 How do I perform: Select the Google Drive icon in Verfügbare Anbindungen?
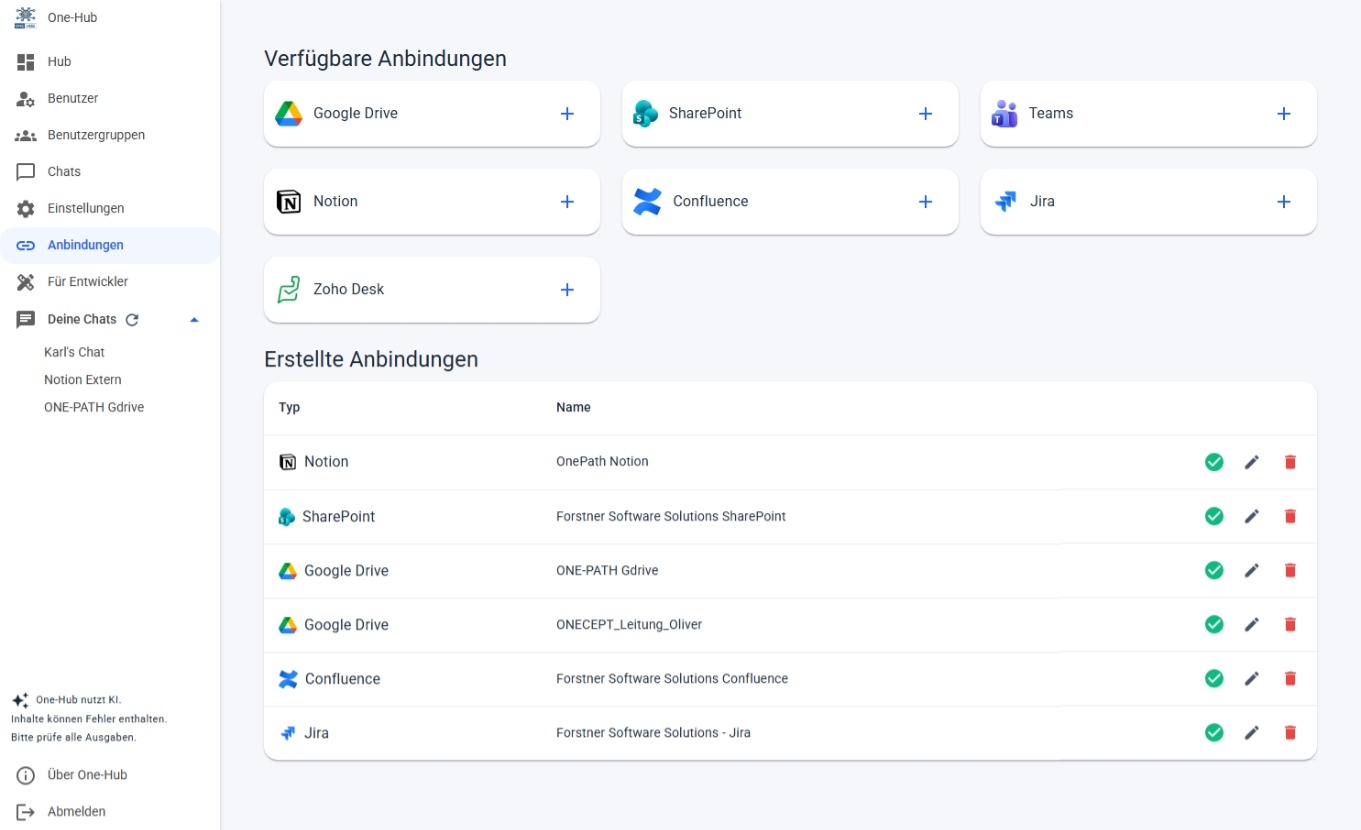point(288,113)
